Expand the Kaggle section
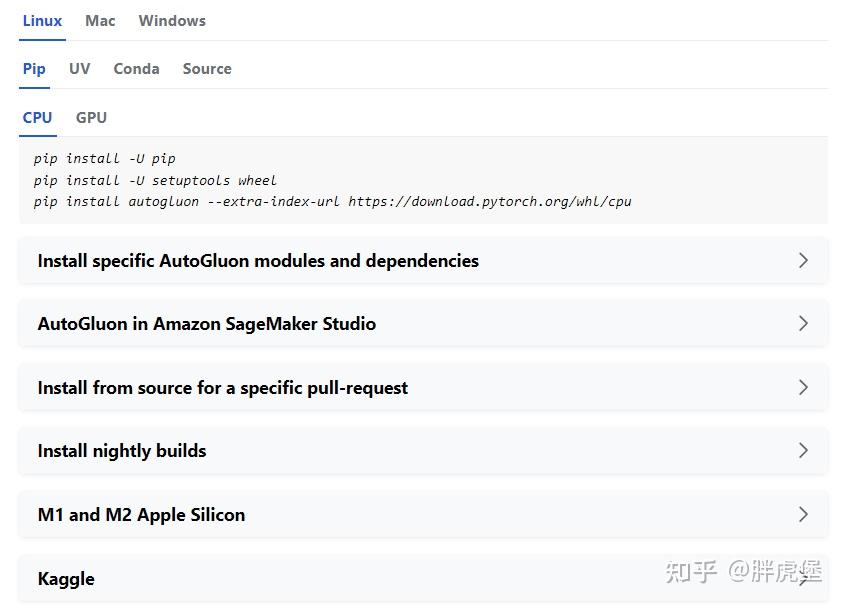843x605 pixels. (66, 578)
